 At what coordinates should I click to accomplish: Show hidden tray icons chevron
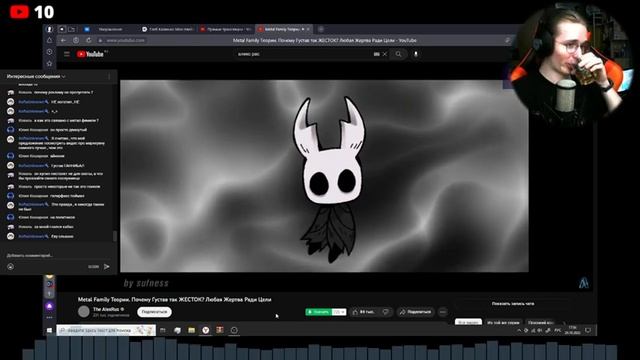pos(519,330)
